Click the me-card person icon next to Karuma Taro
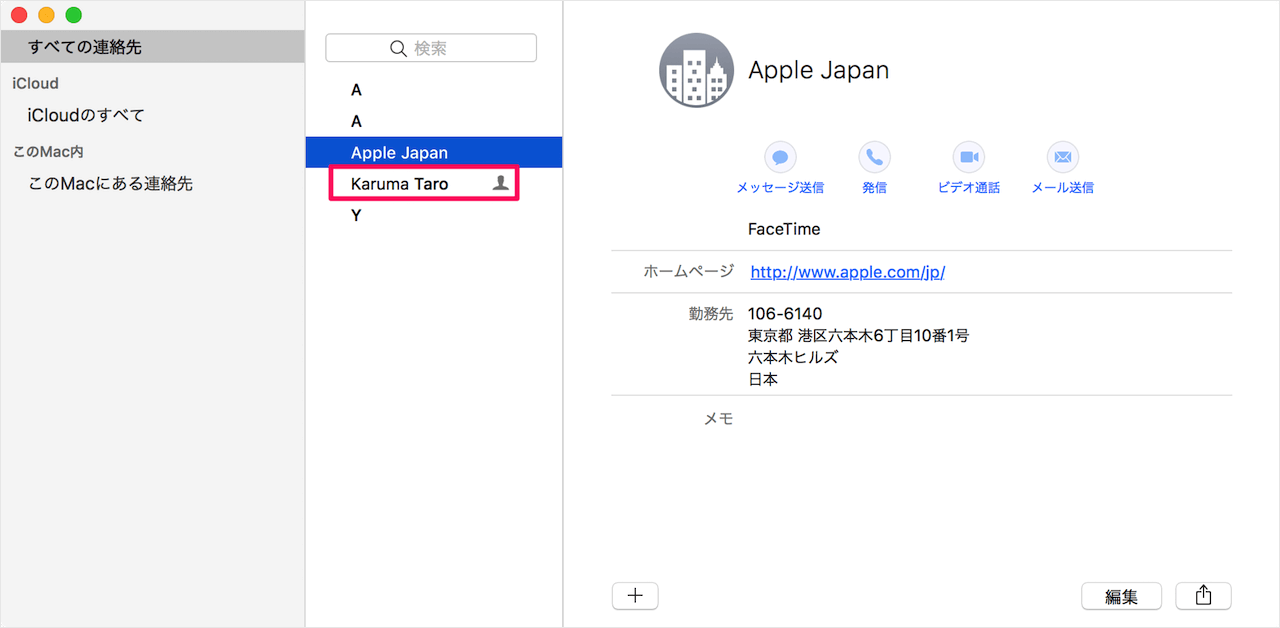The image size is (1280, 628). 501,184
